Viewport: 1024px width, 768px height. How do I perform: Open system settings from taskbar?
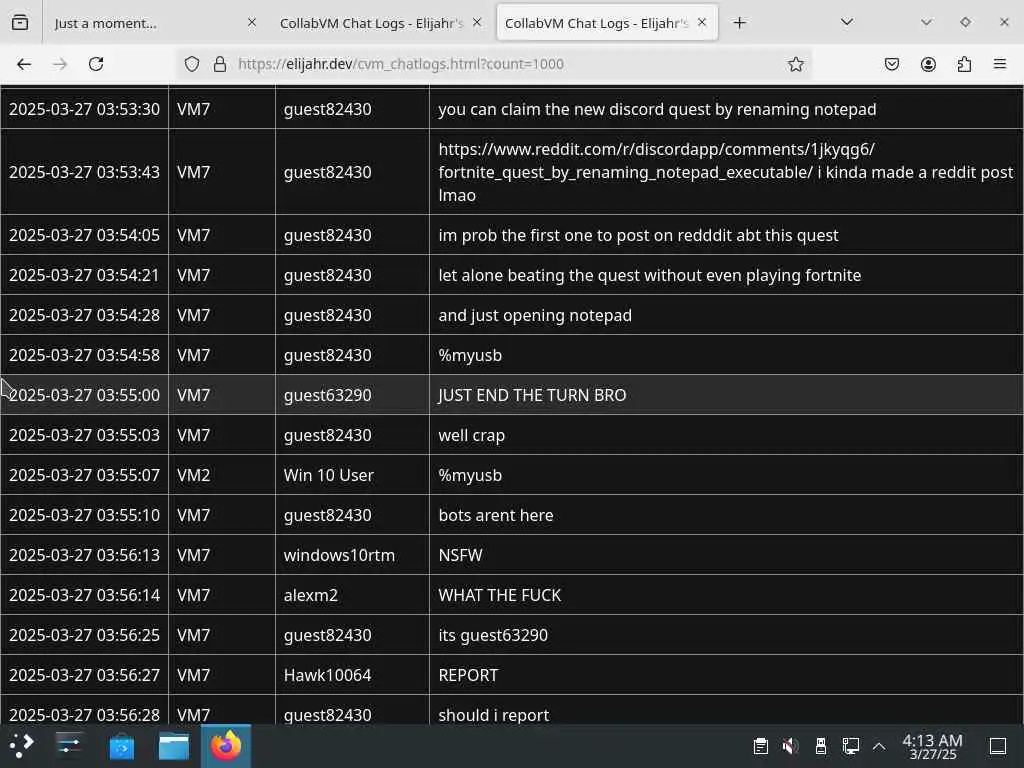69,746
